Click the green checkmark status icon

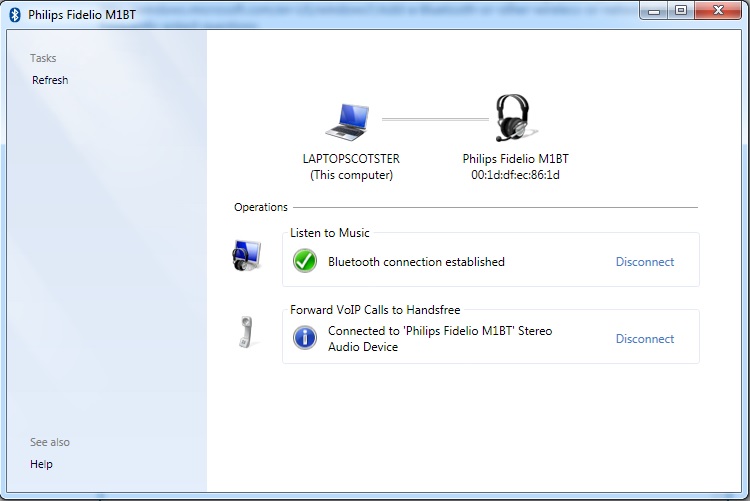point(305,261)
